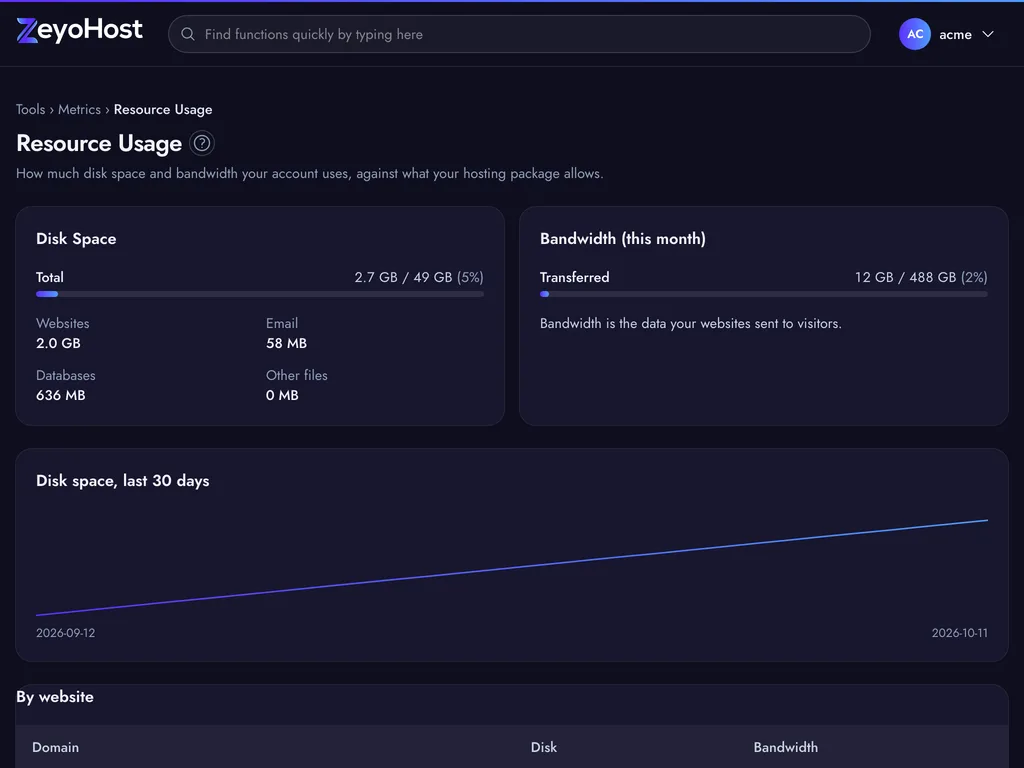Click the Resource Usage breadcrumb text
Image resolution: width=1024 pixels, height=768 pixels.
point(163,109)
